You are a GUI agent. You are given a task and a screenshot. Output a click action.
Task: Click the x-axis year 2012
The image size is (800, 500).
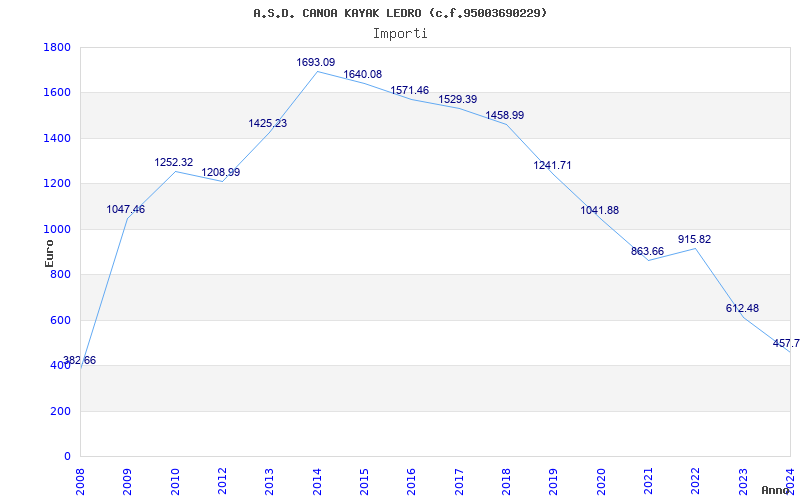[x=222, y=482]
